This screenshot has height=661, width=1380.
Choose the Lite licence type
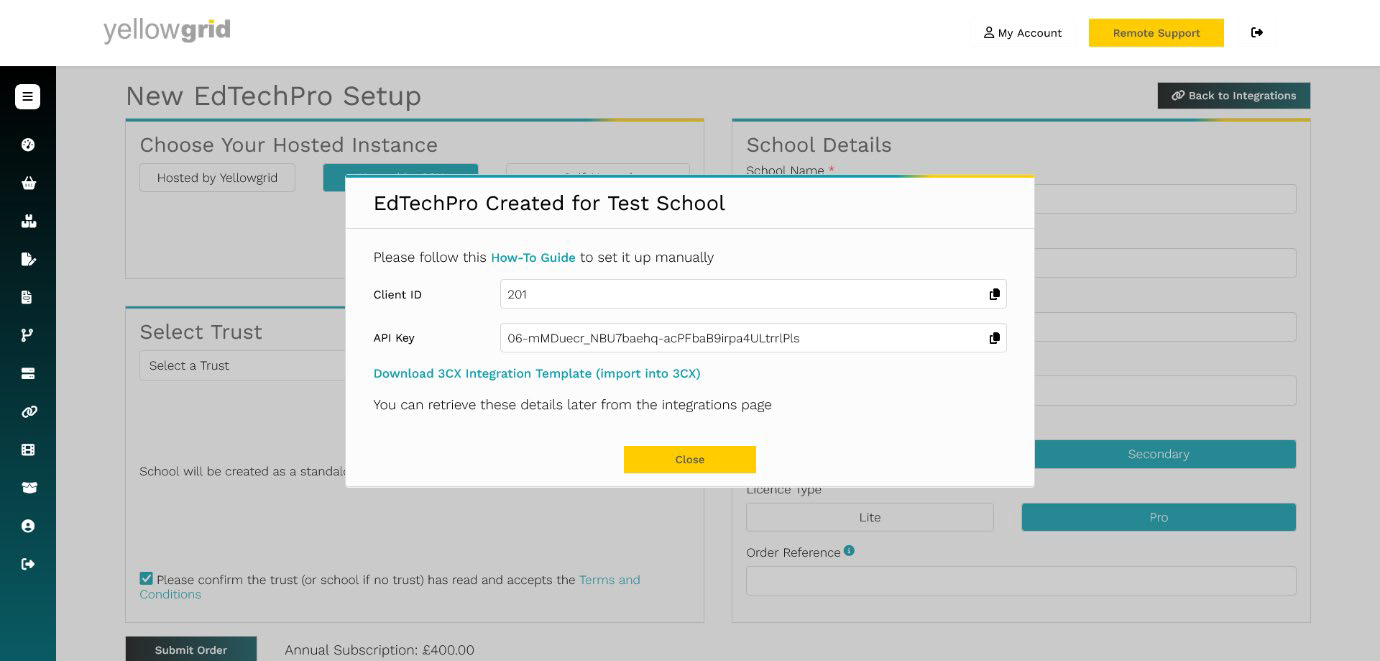click(x=870, y=517)
